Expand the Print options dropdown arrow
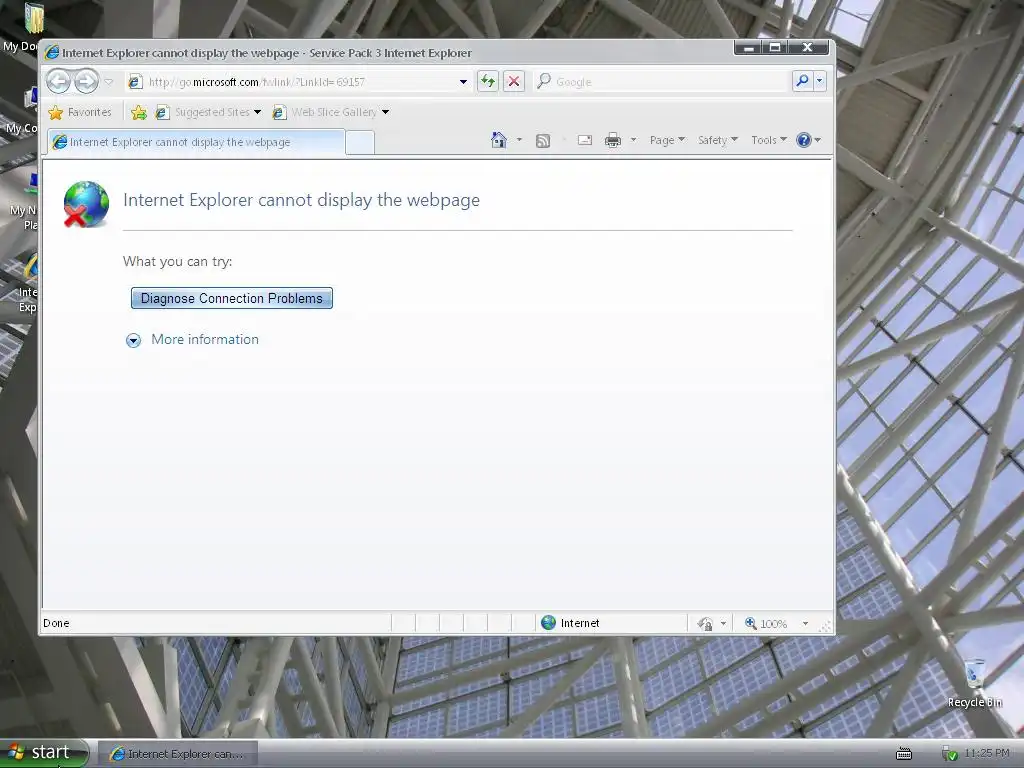Screen dimensions: 1024x768 pos(633,140)
